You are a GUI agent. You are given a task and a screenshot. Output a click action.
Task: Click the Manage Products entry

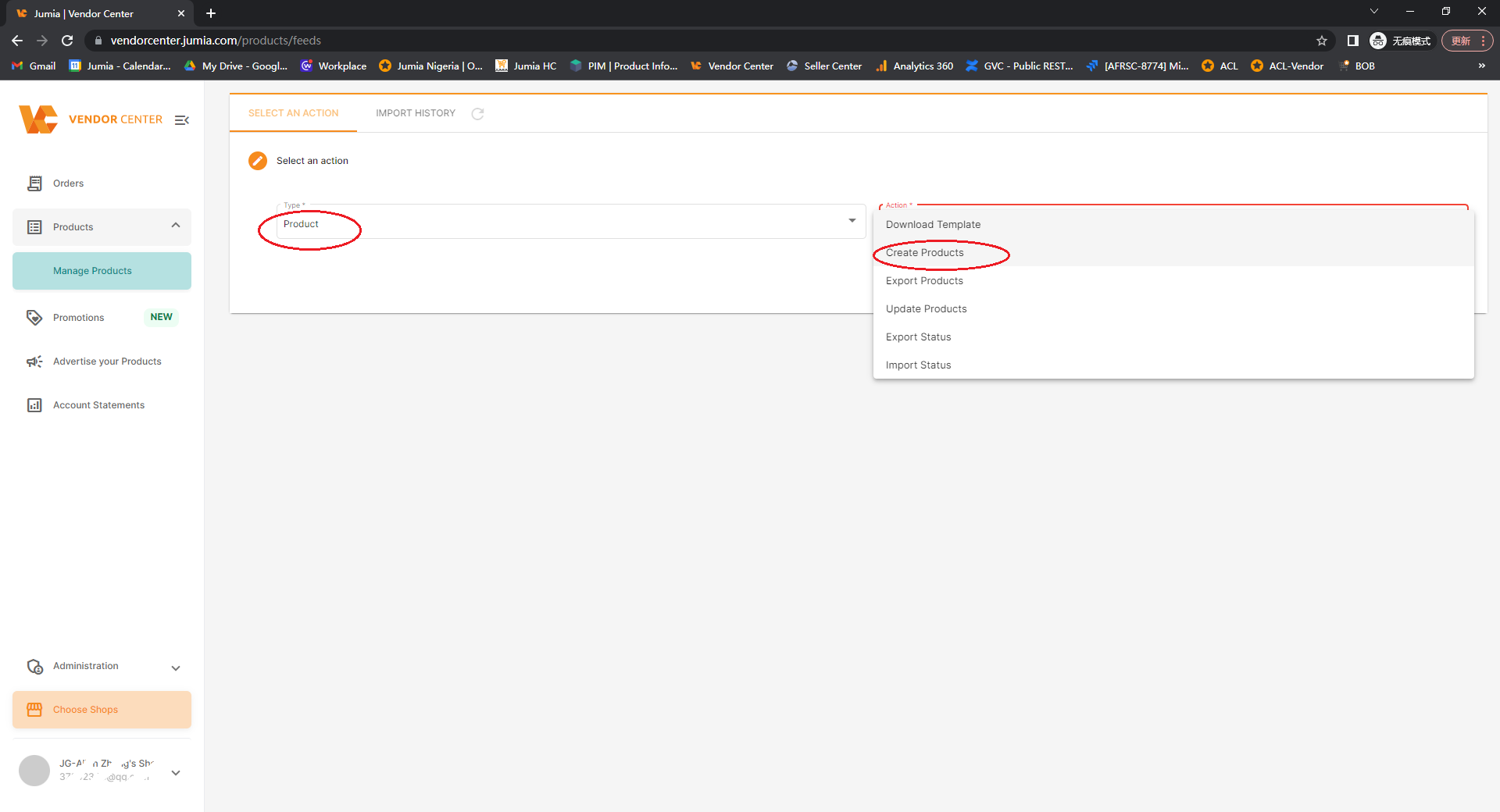click(x=92, y=270)
